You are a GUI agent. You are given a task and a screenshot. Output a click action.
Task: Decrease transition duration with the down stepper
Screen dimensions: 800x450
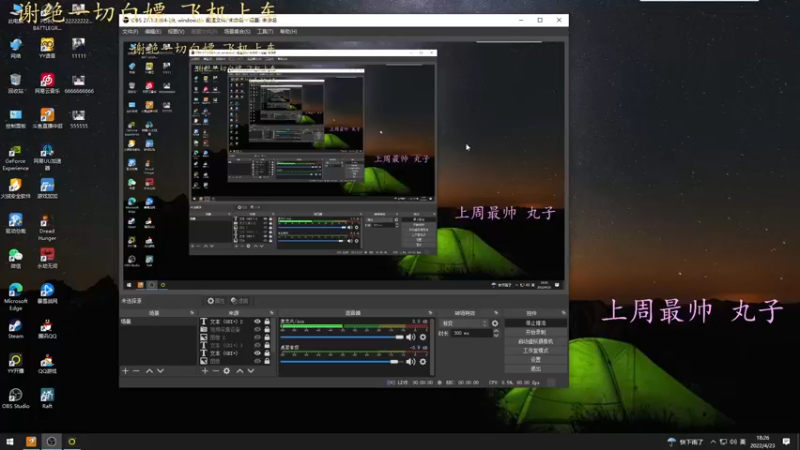496,336
